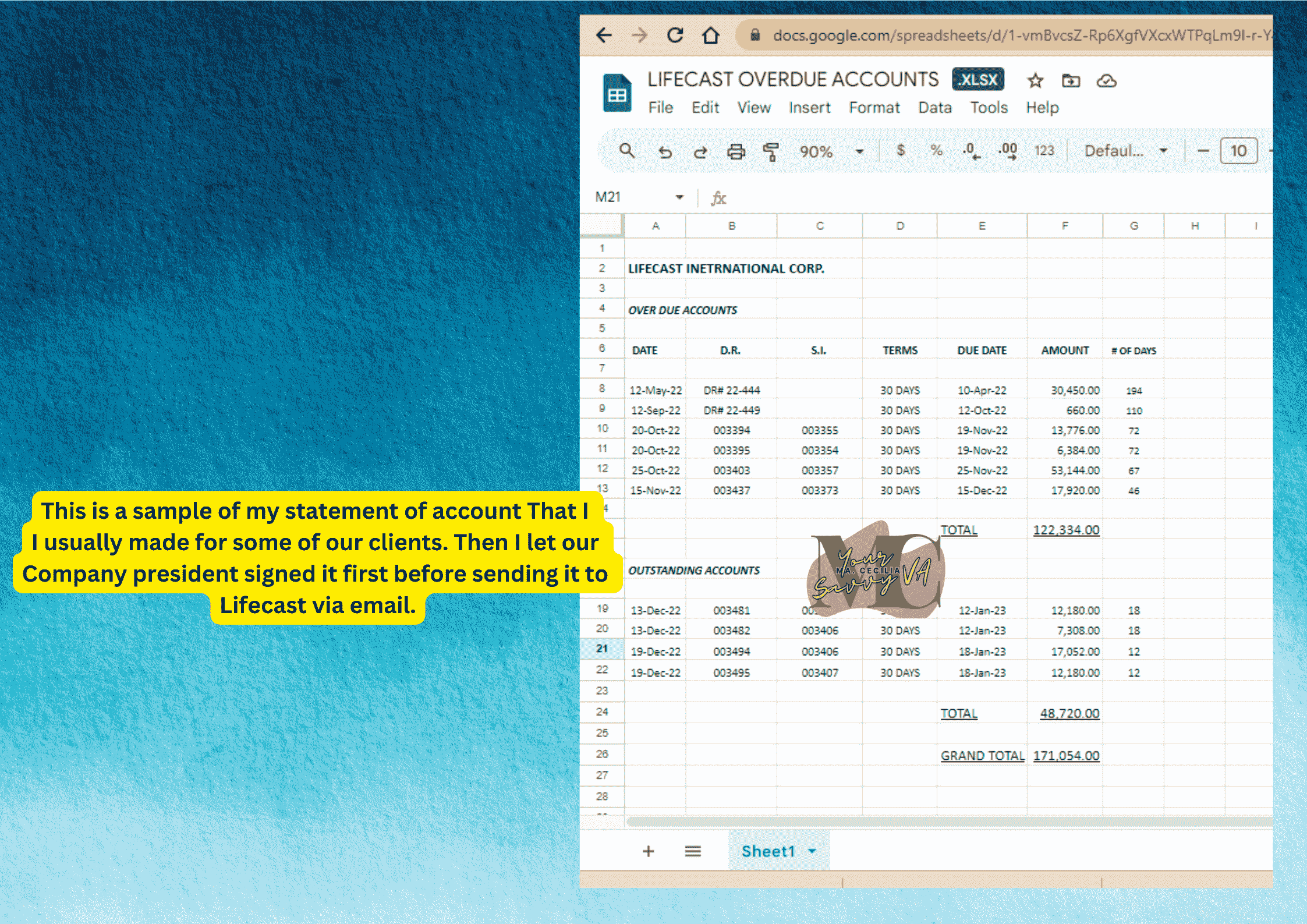Check the cloud document status icon
The width and height of the screenshot is (1307, 924).
click(1106, 80)
